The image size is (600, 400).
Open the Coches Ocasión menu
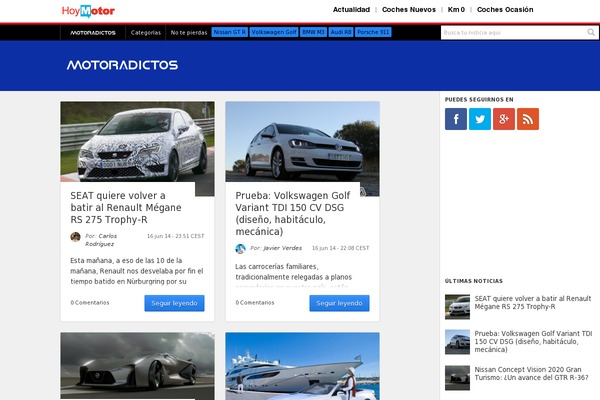[x=505, y=10]
